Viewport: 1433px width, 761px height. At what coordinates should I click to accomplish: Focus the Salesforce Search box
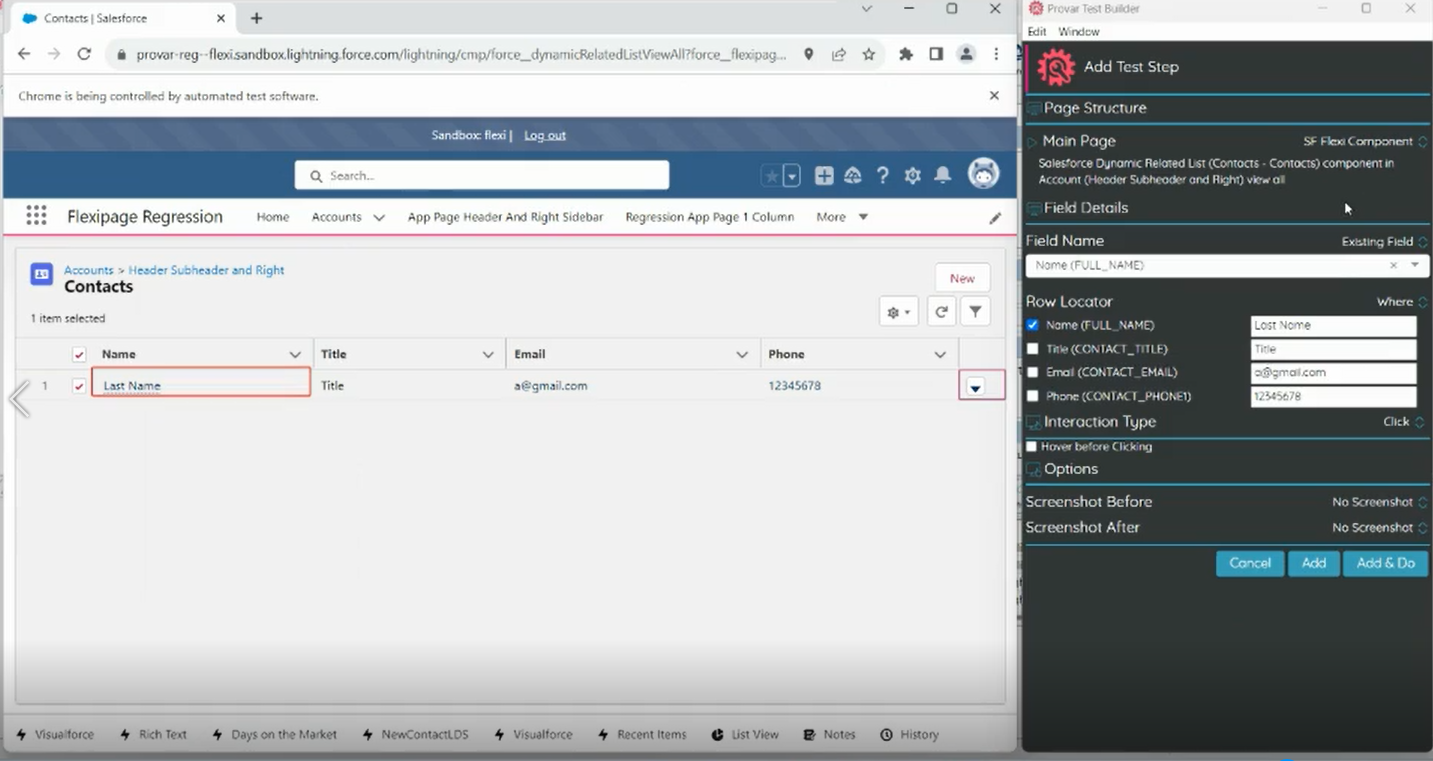(482, 175)
